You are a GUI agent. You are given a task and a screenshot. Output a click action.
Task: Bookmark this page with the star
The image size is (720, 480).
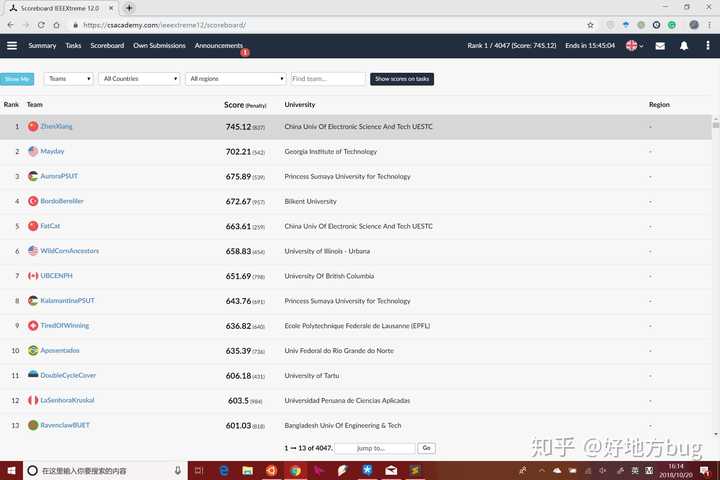click(591, 25)
